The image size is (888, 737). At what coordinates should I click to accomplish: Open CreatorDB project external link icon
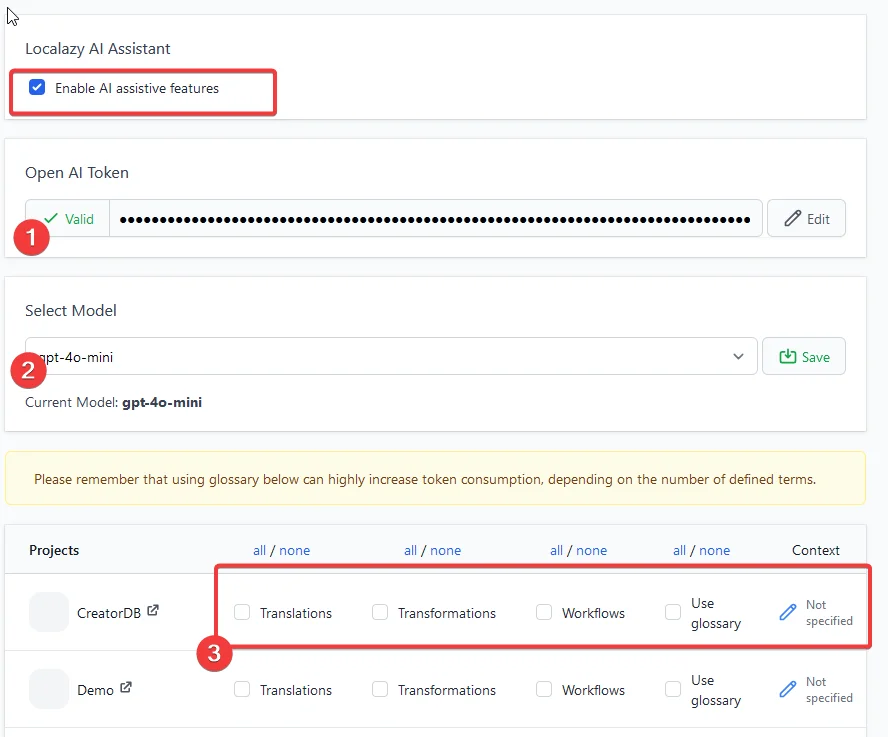pos(153,611)
